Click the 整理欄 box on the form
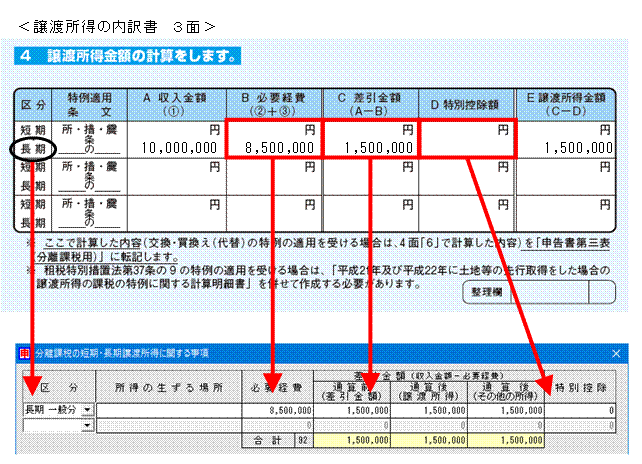The width and height of the screenshot is (642, 464). point(539,292)
